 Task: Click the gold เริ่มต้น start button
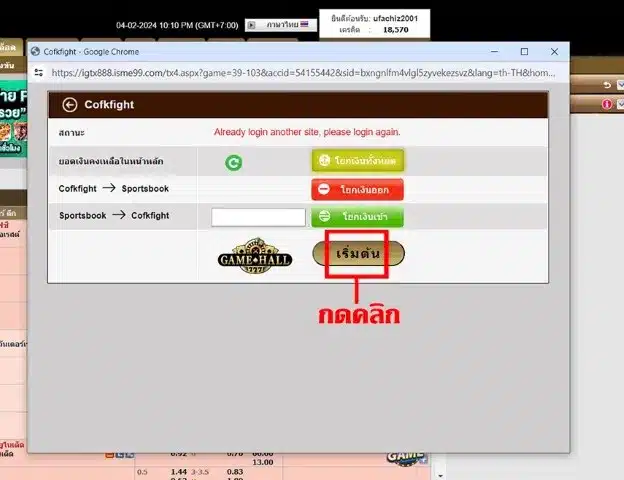coord(359,254)
